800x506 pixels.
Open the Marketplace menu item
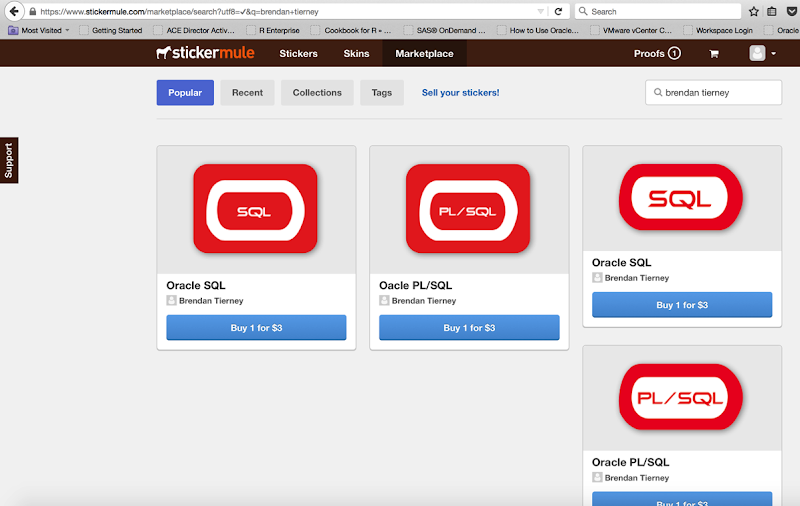click(x=424, y=54)
